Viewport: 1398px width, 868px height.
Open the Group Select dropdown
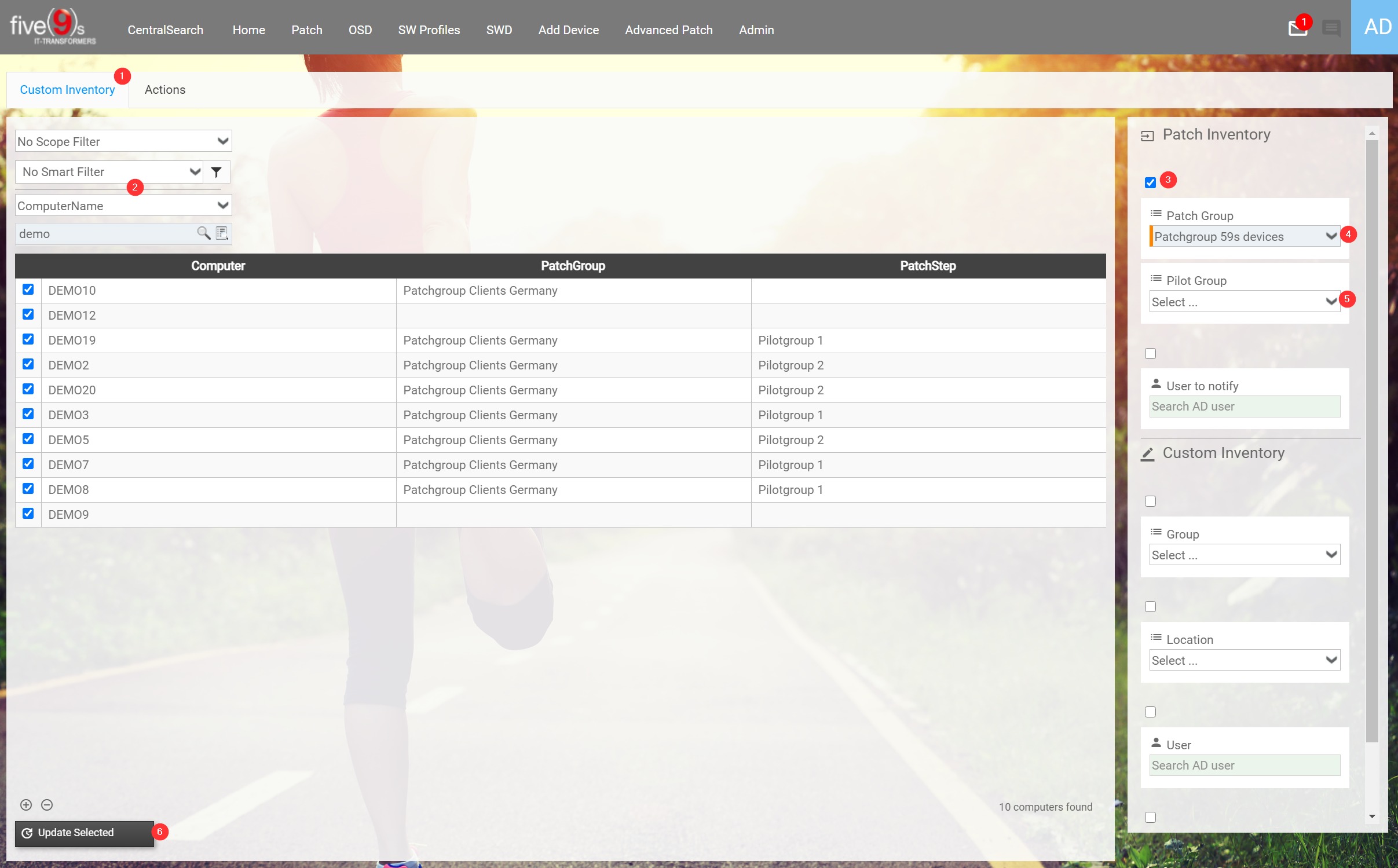pos(1245,555)
